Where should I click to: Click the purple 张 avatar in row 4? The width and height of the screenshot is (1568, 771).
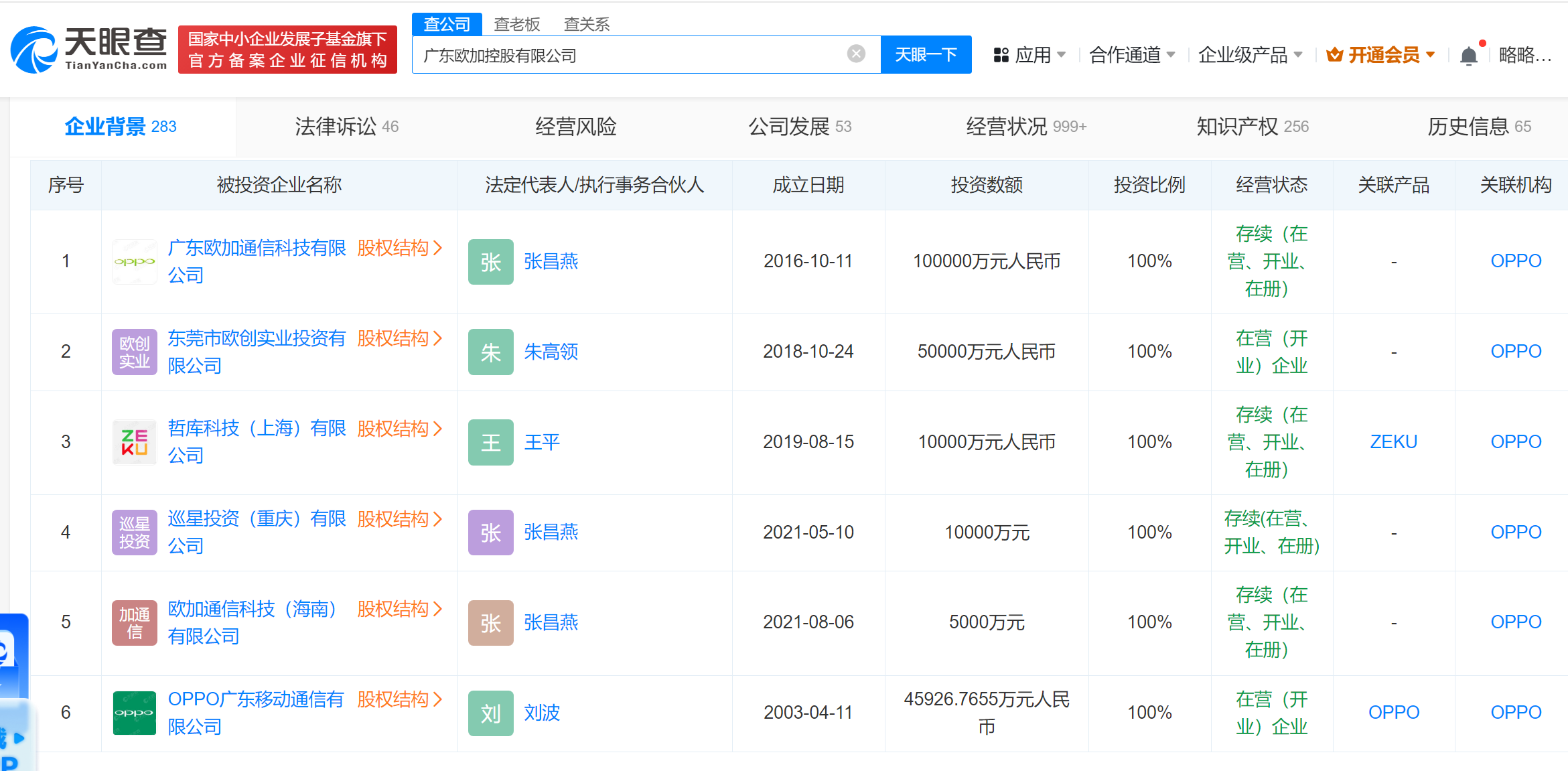click(x=491, y=533)
